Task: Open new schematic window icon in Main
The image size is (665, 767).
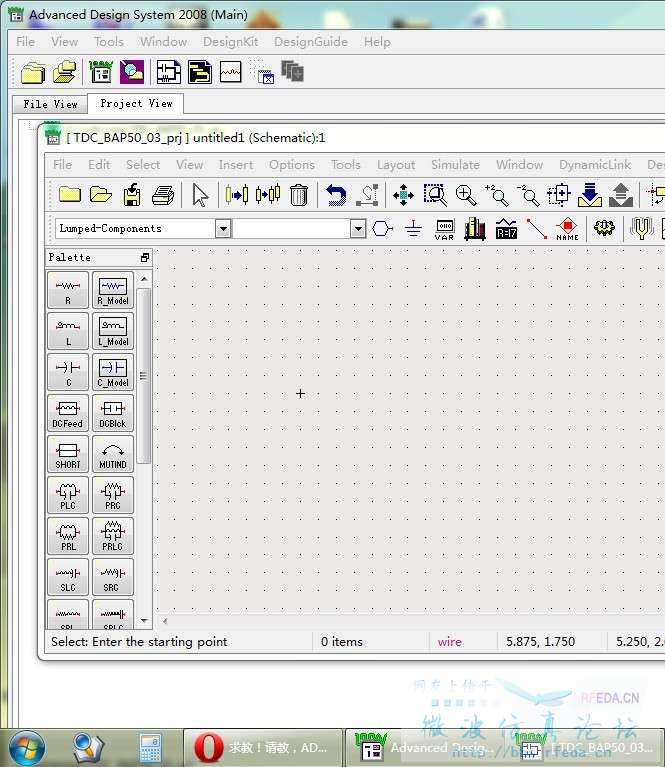Action: [x=168, y=72]
